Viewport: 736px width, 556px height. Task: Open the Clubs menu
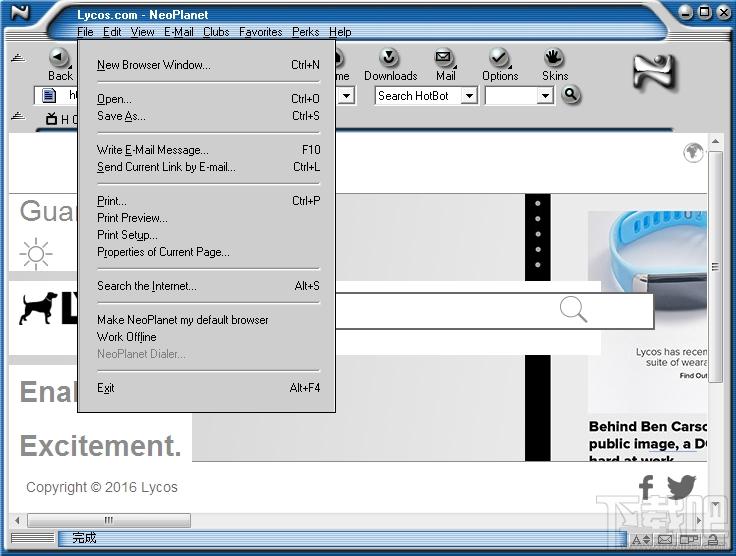[x=216, y=32]
